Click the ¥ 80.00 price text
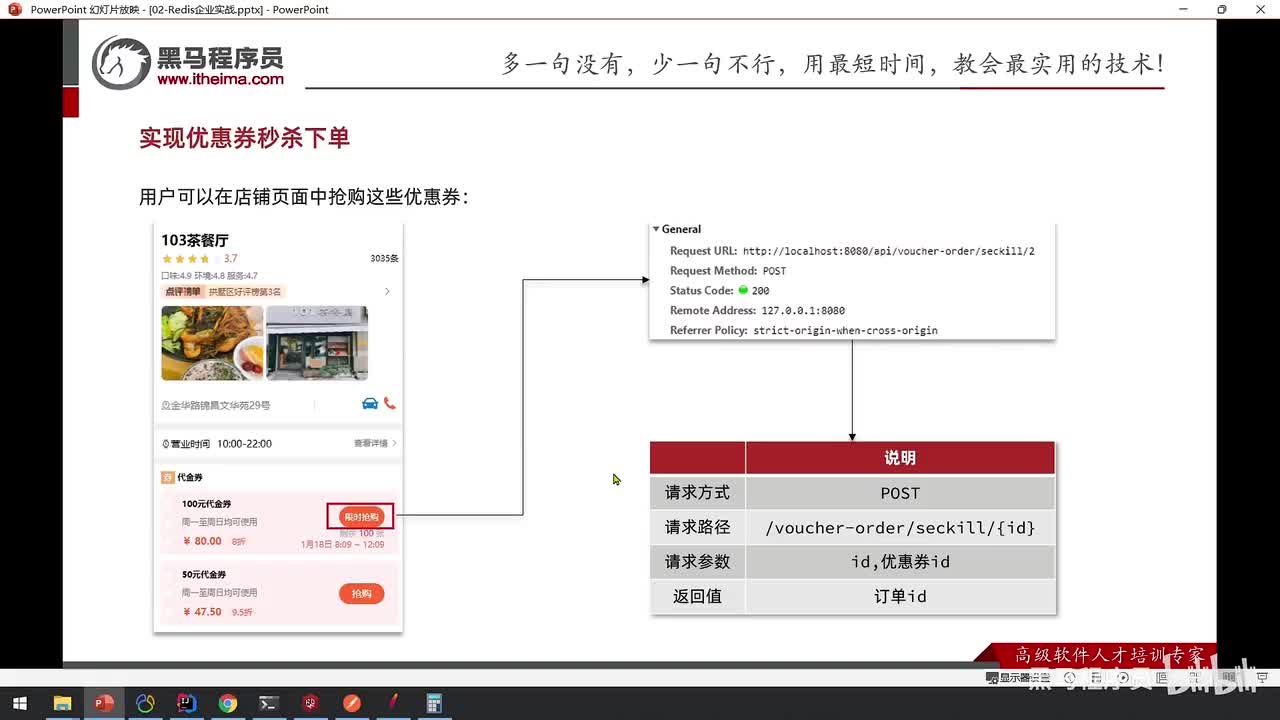The image size is (1280, 720). pyautogui.click(x=203, y=541)
